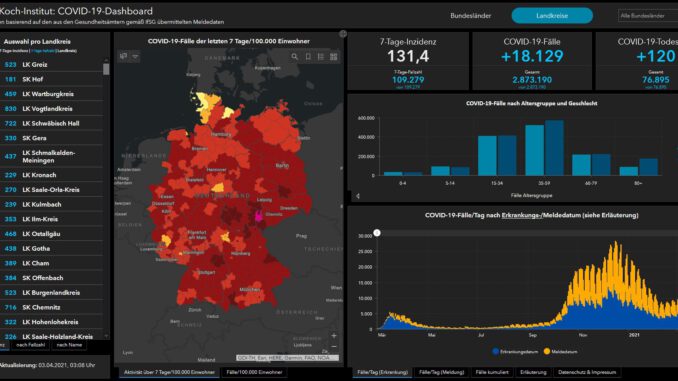Go back with the age chart arrow
Screen dimensions: 678x381
click(x=358, y=196)
